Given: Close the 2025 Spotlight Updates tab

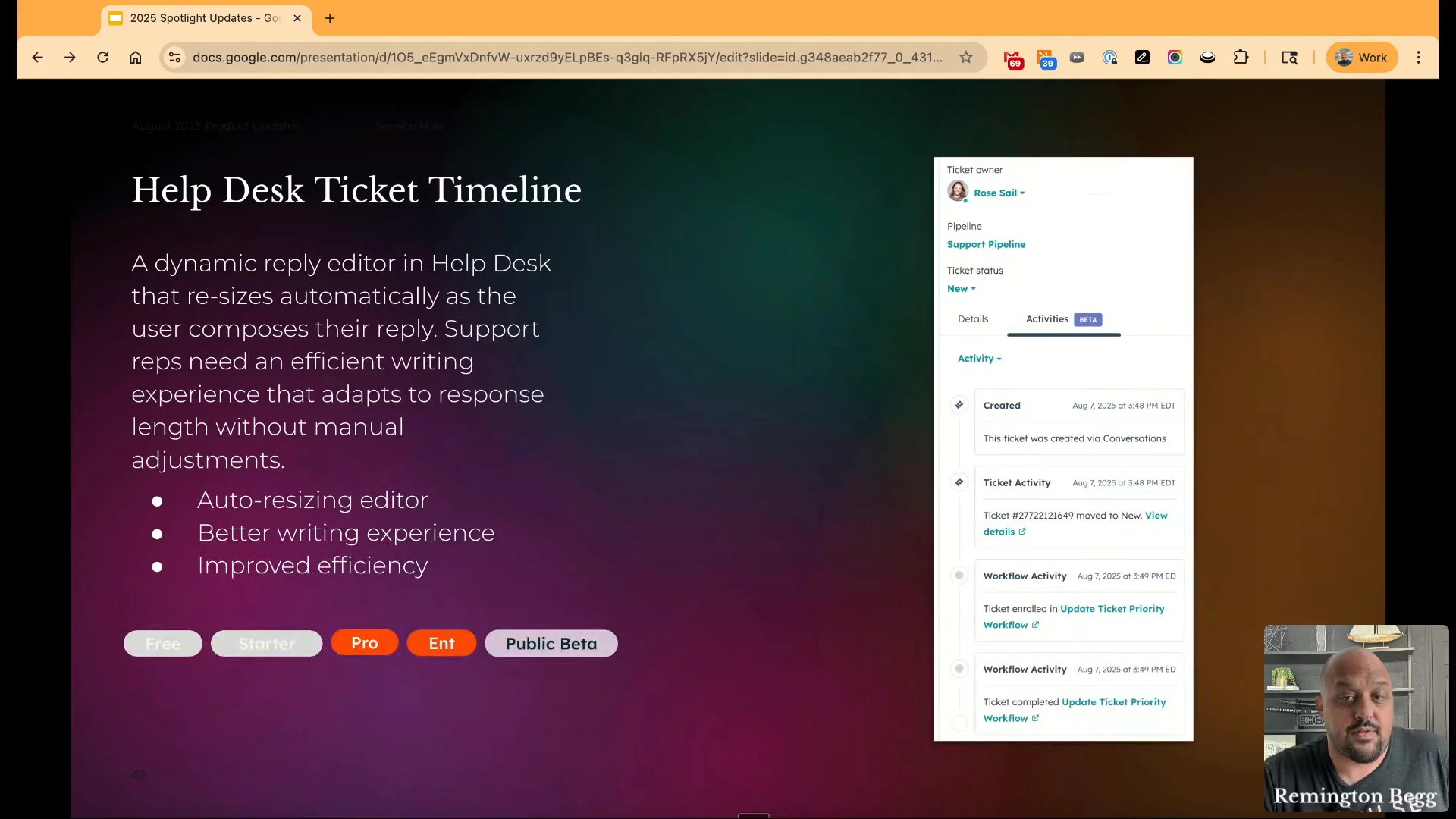Looking at the screenshot, I should 297,18.
